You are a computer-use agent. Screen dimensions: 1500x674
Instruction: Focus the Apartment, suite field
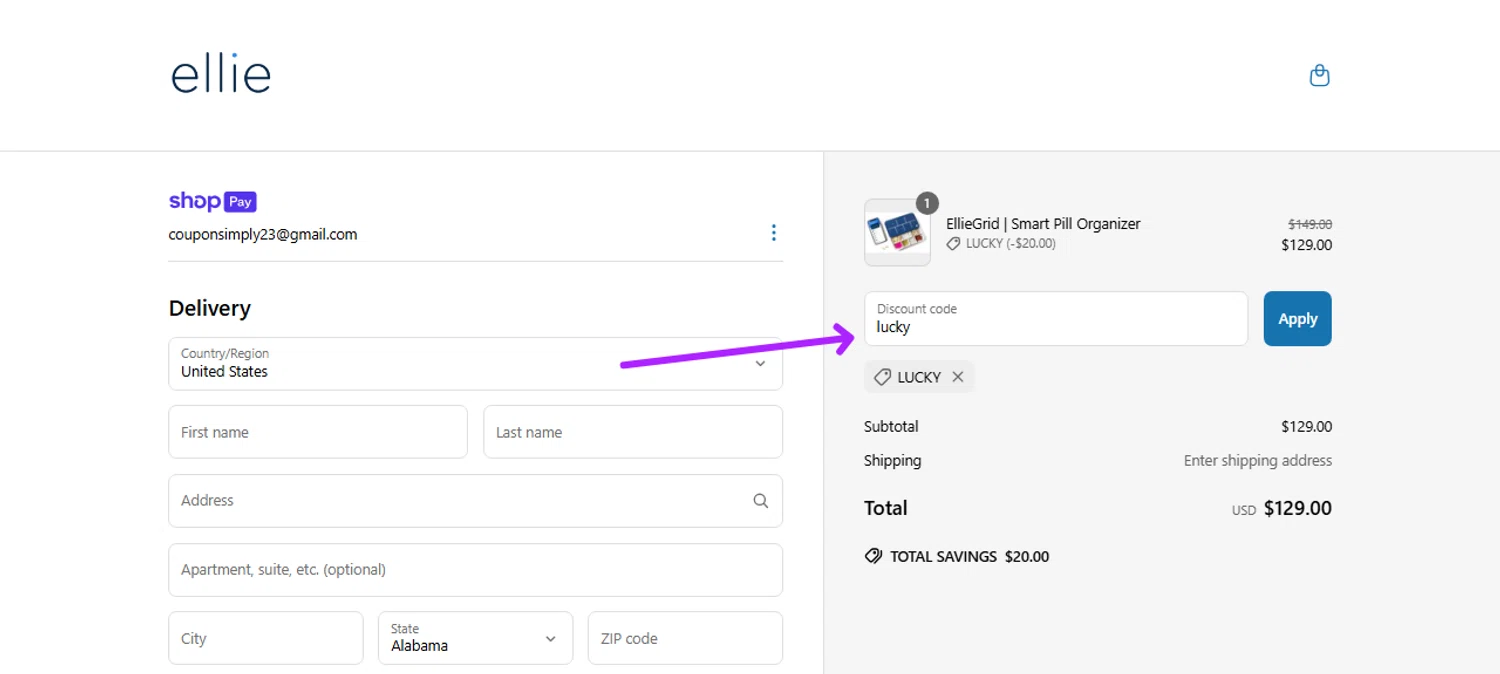(475, 570)
